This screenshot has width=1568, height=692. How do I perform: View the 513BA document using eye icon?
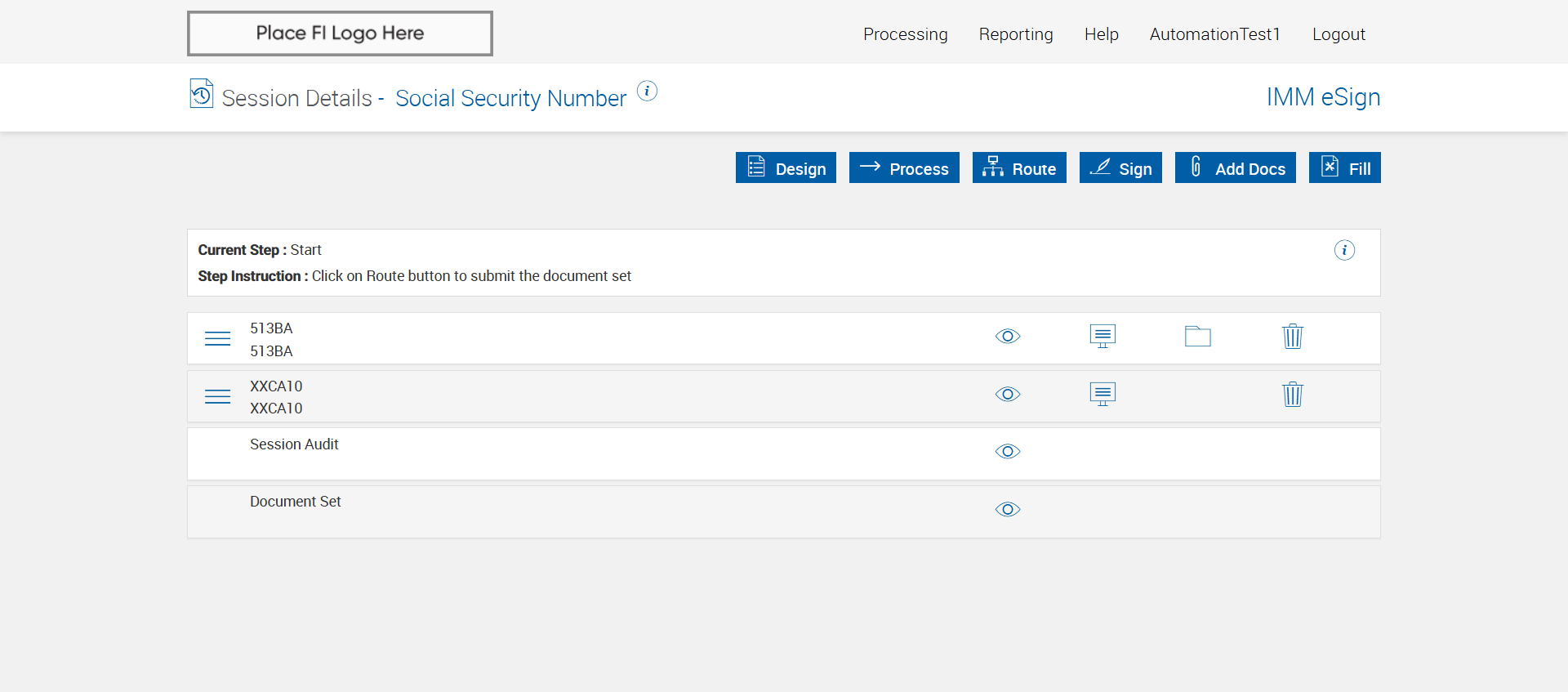[x=1008, y=337]
